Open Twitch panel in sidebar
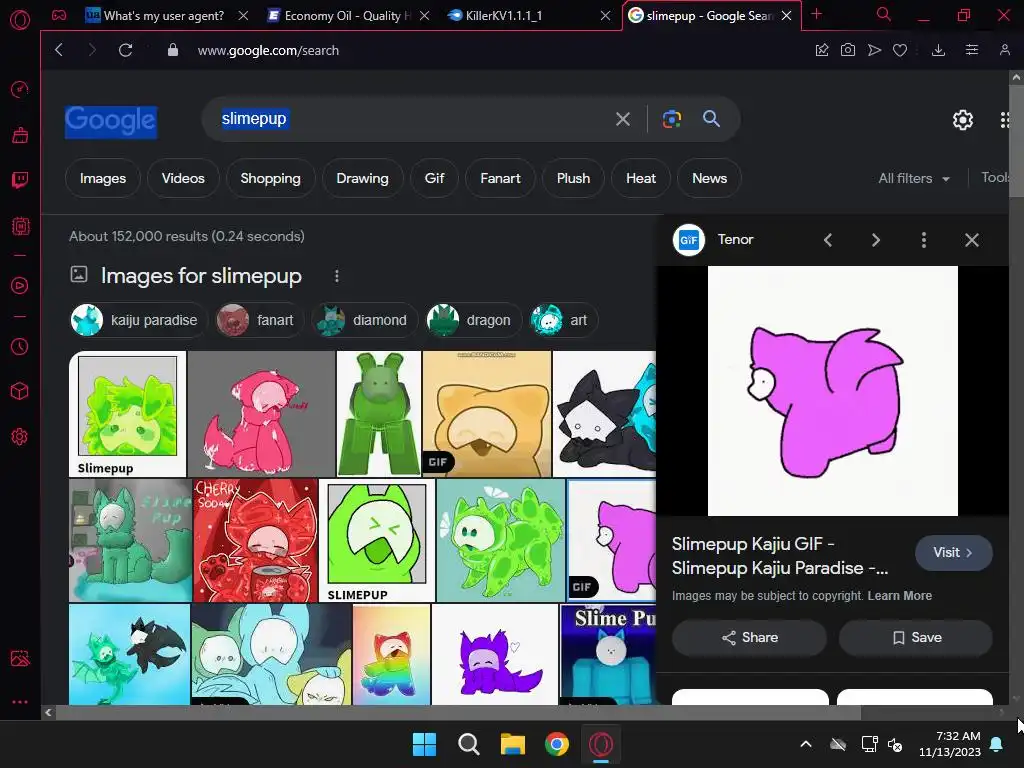The width and height of the screenshot is (1024, 768). tap(20, 180)
